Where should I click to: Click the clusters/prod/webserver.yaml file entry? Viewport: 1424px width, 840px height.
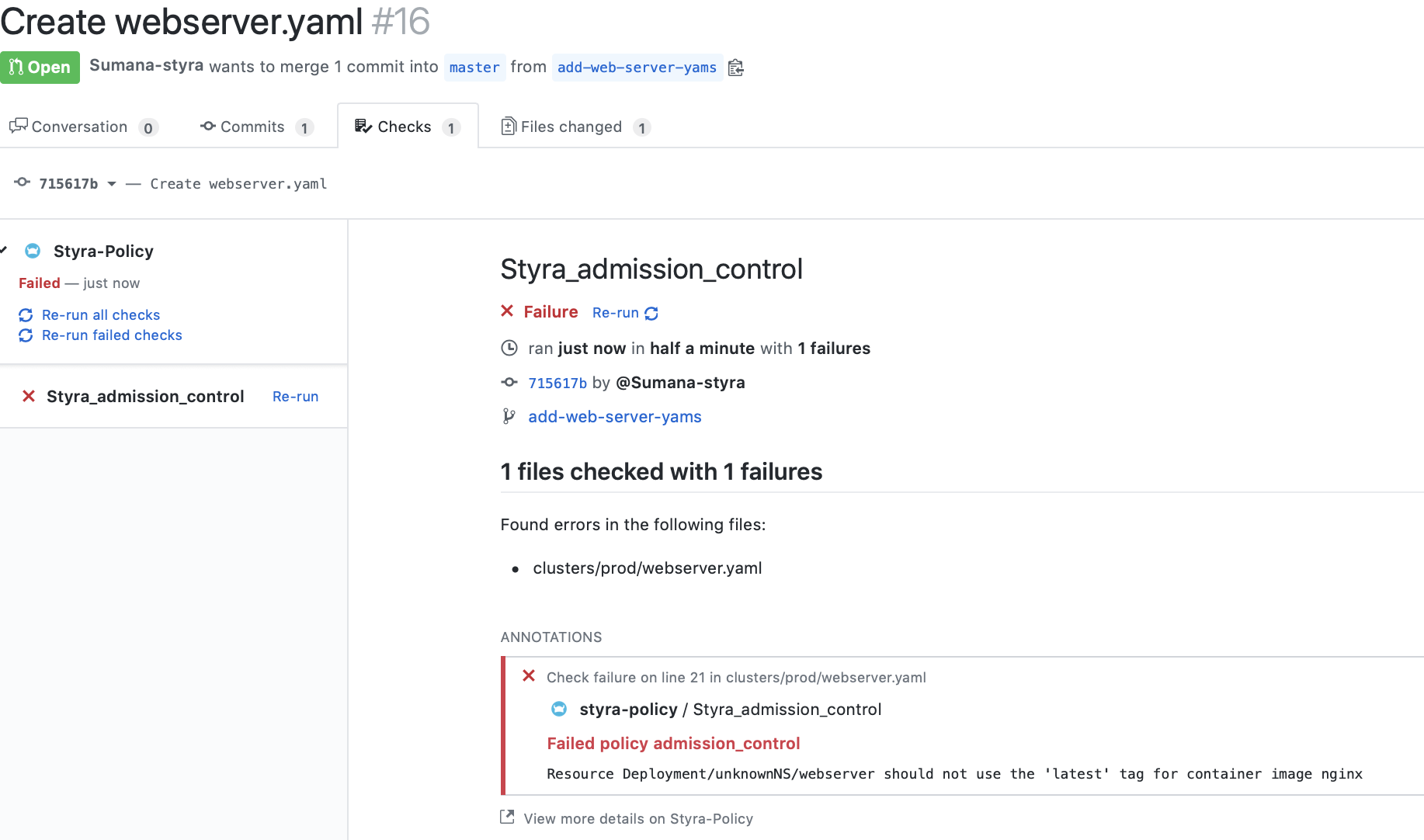[x=648, y=568]
